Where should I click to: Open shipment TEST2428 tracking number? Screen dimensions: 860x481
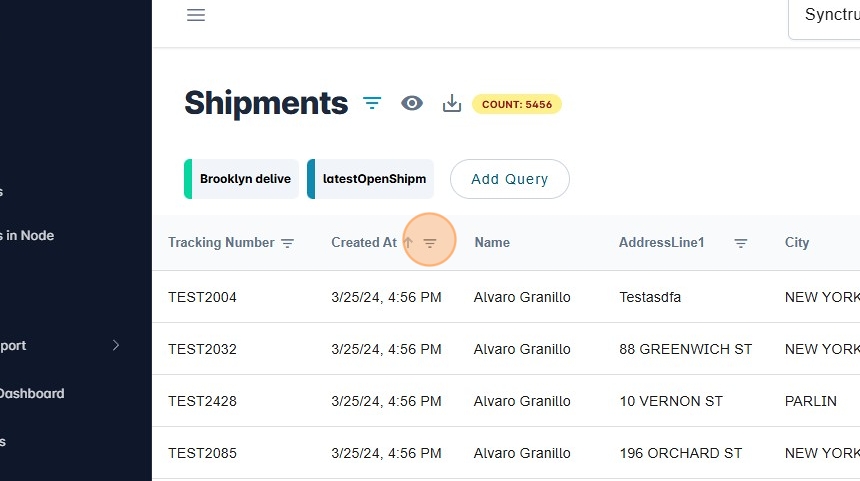[202, 401]
